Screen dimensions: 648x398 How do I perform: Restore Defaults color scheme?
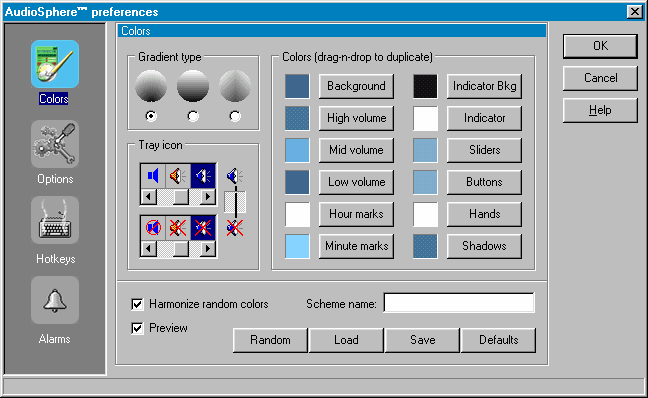click(x=498, y=340)
